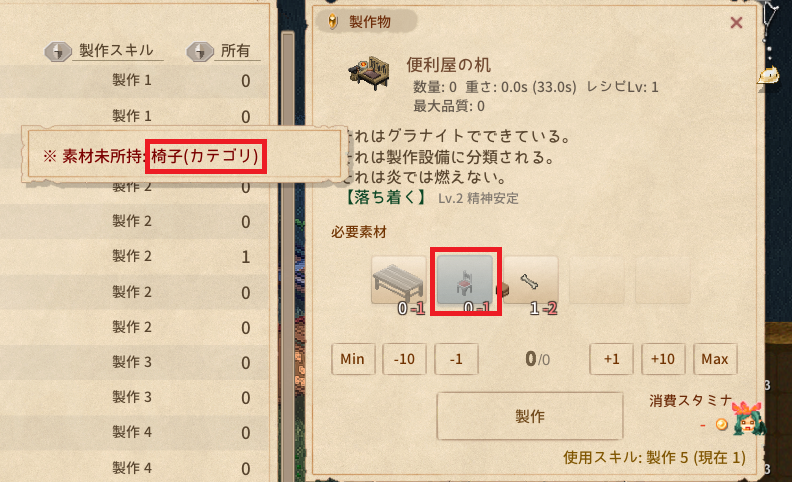This screenshot has width=792, height=482.
Task: Increase quantity with +10 button
Action: point(663,359)
